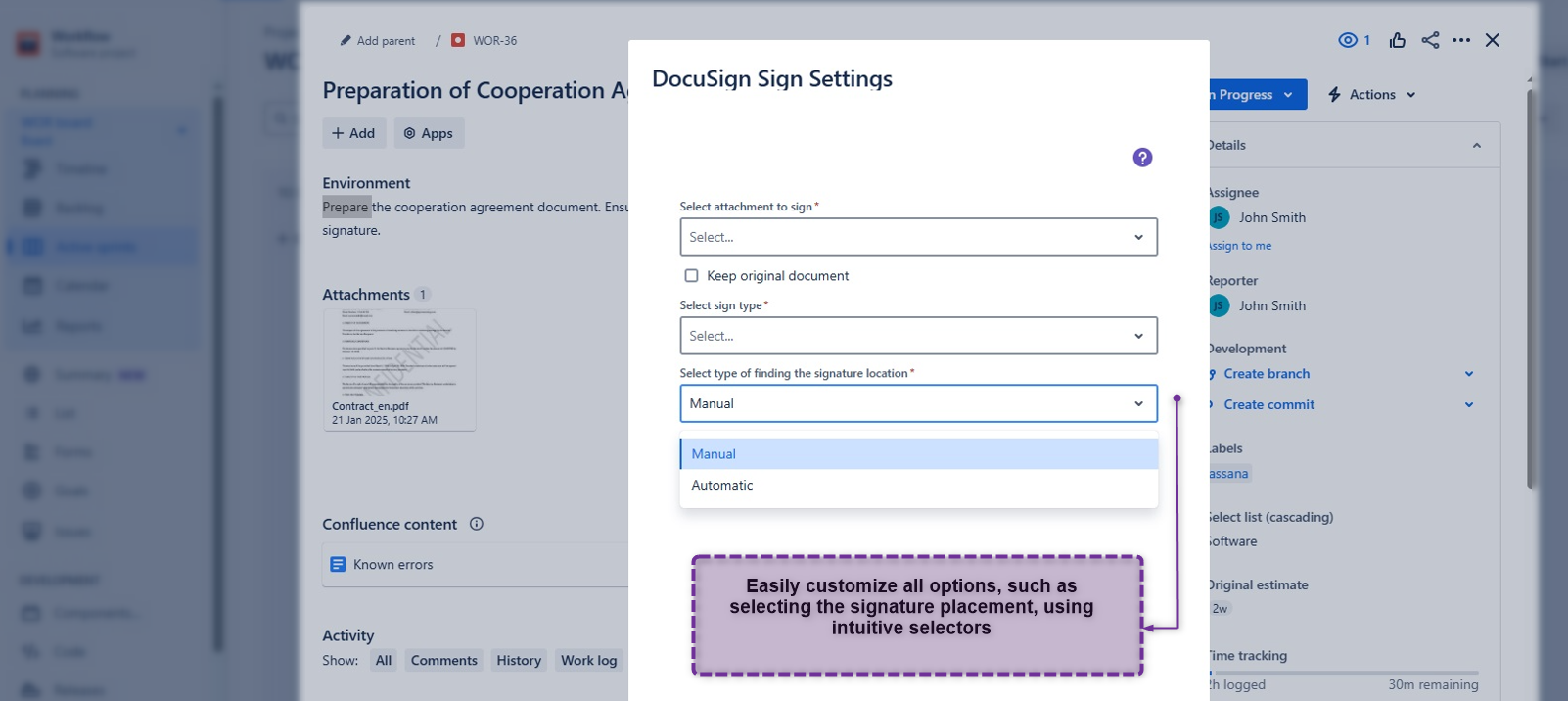Show Comments activity tab

pos(443,661)
